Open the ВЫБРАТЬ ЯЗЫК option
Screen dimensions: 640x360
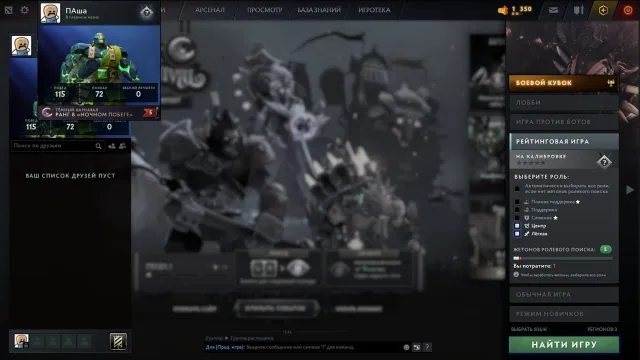(x=529, y=329)
